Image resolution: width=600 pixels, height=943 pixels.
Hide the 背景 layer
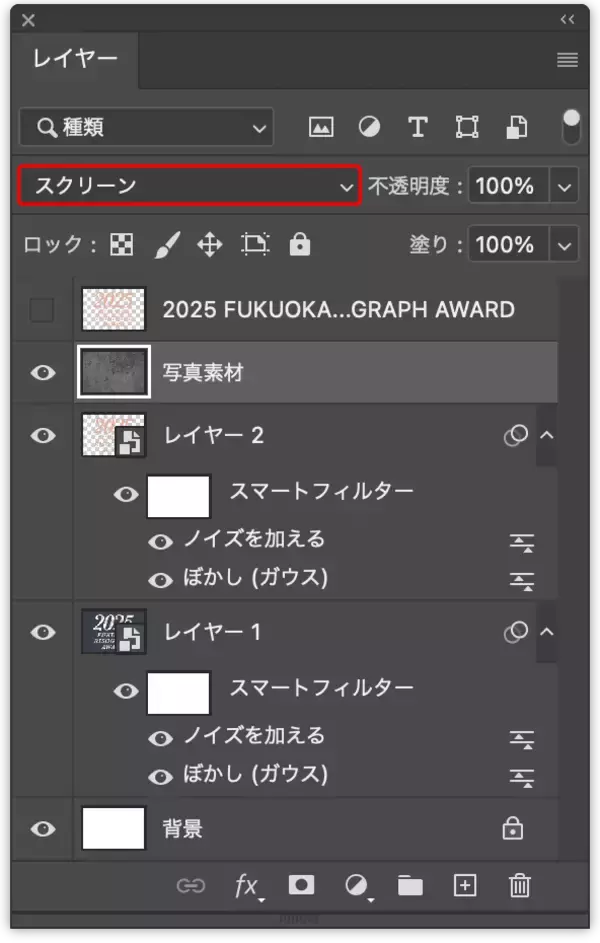tap(43, 829)
